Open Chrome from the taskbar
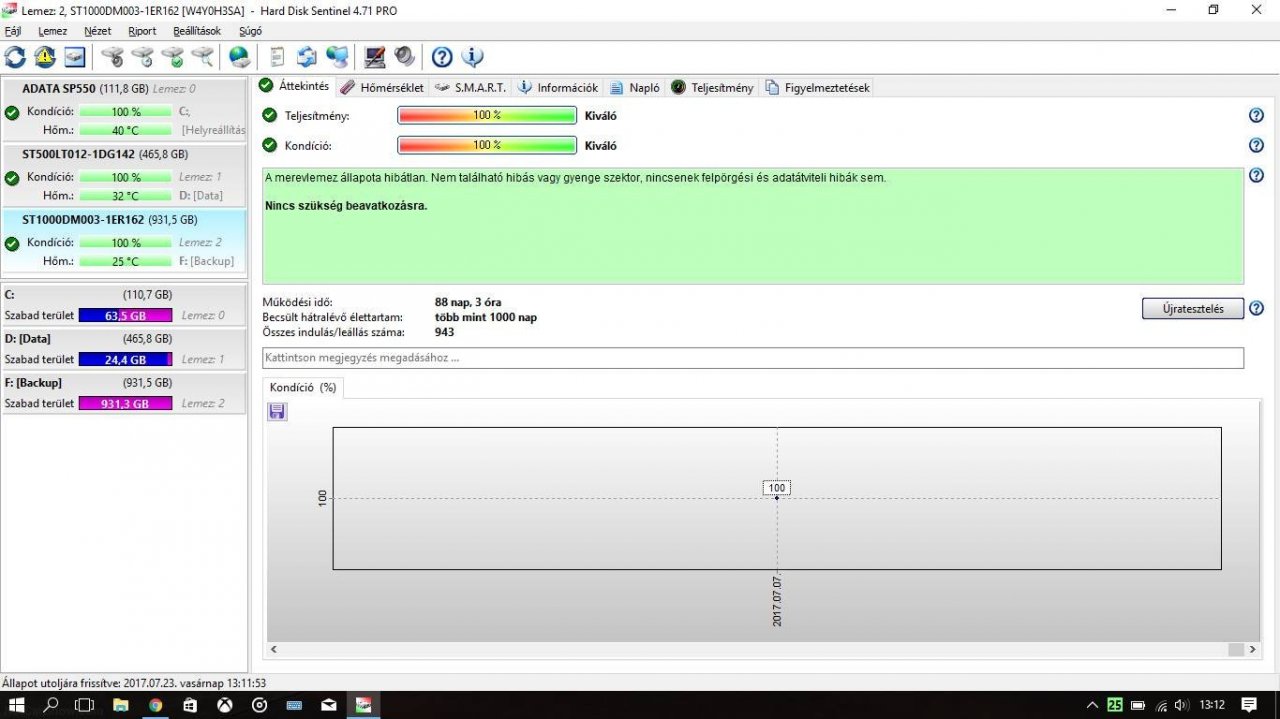 pos(155,705)
